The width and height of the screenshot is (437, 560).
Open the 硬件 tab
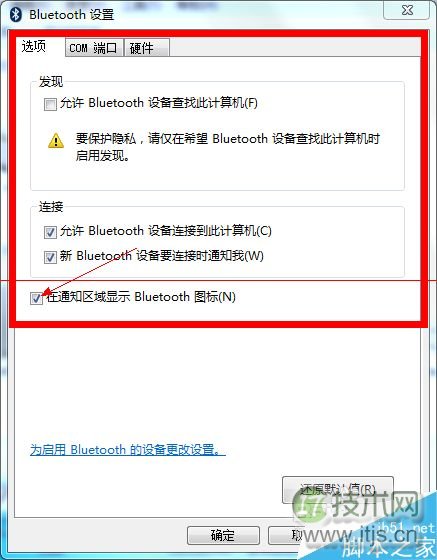click(x=146, y=48)
